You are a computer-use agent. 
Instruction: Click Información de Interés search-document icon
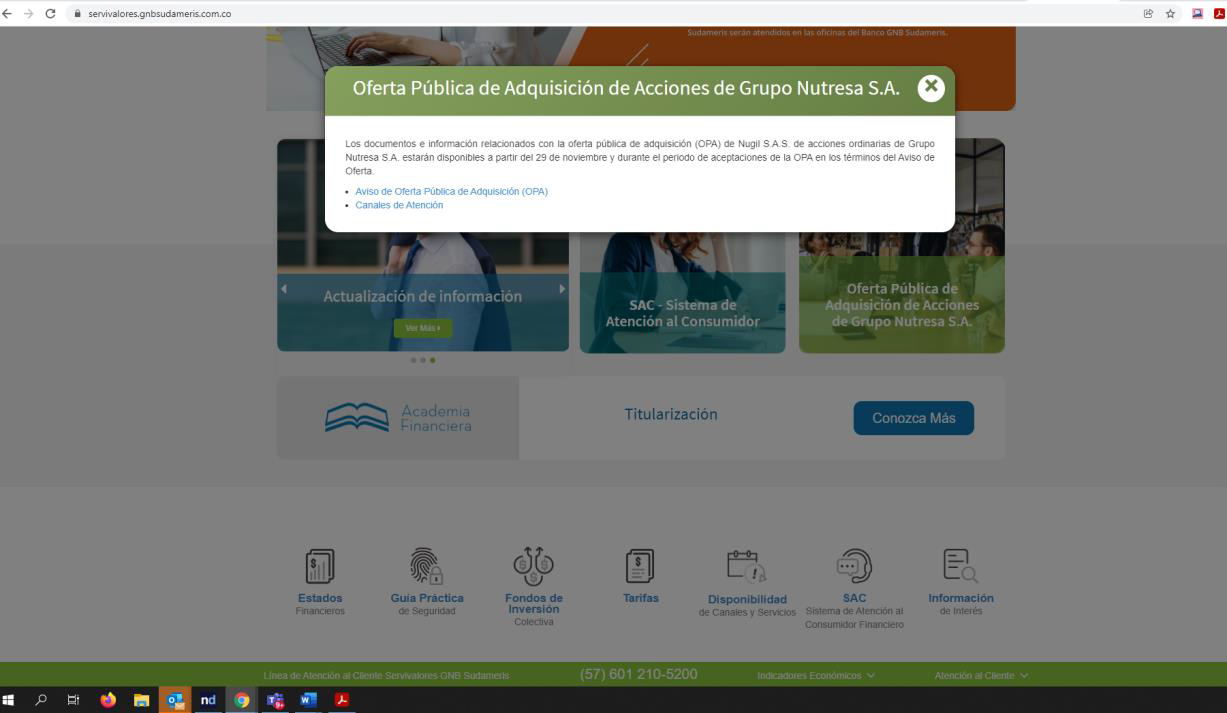pyautogui.click(x=960, y=566)
